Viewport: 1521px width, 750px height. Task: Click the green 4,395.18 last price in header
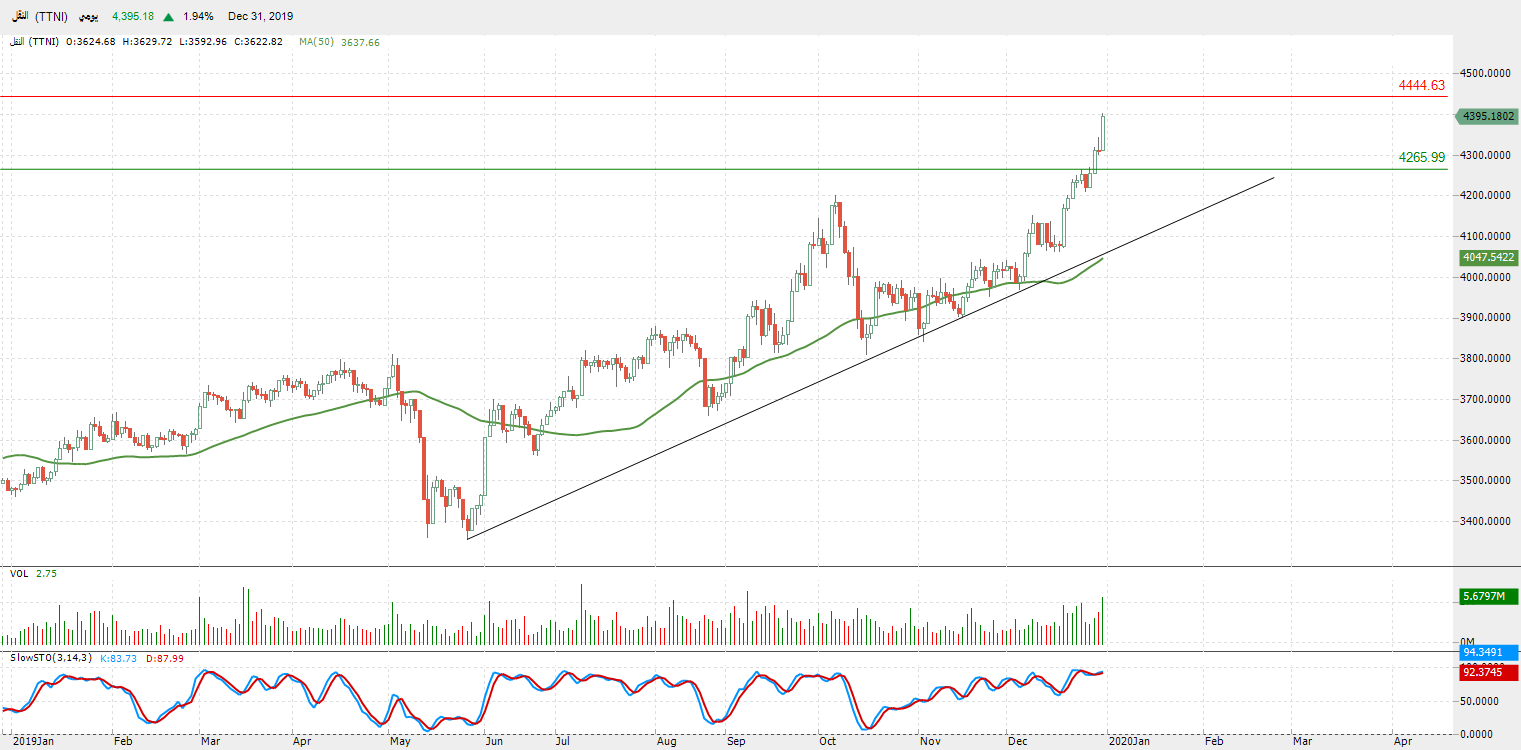[133, 17]
